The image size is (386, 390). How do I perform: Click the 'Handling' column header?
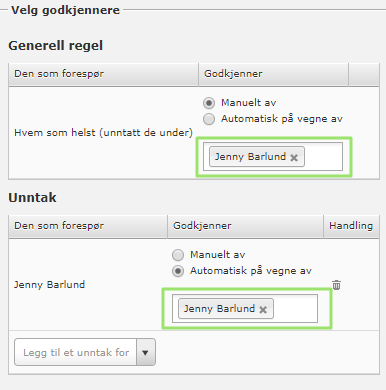tap(351, 226)
